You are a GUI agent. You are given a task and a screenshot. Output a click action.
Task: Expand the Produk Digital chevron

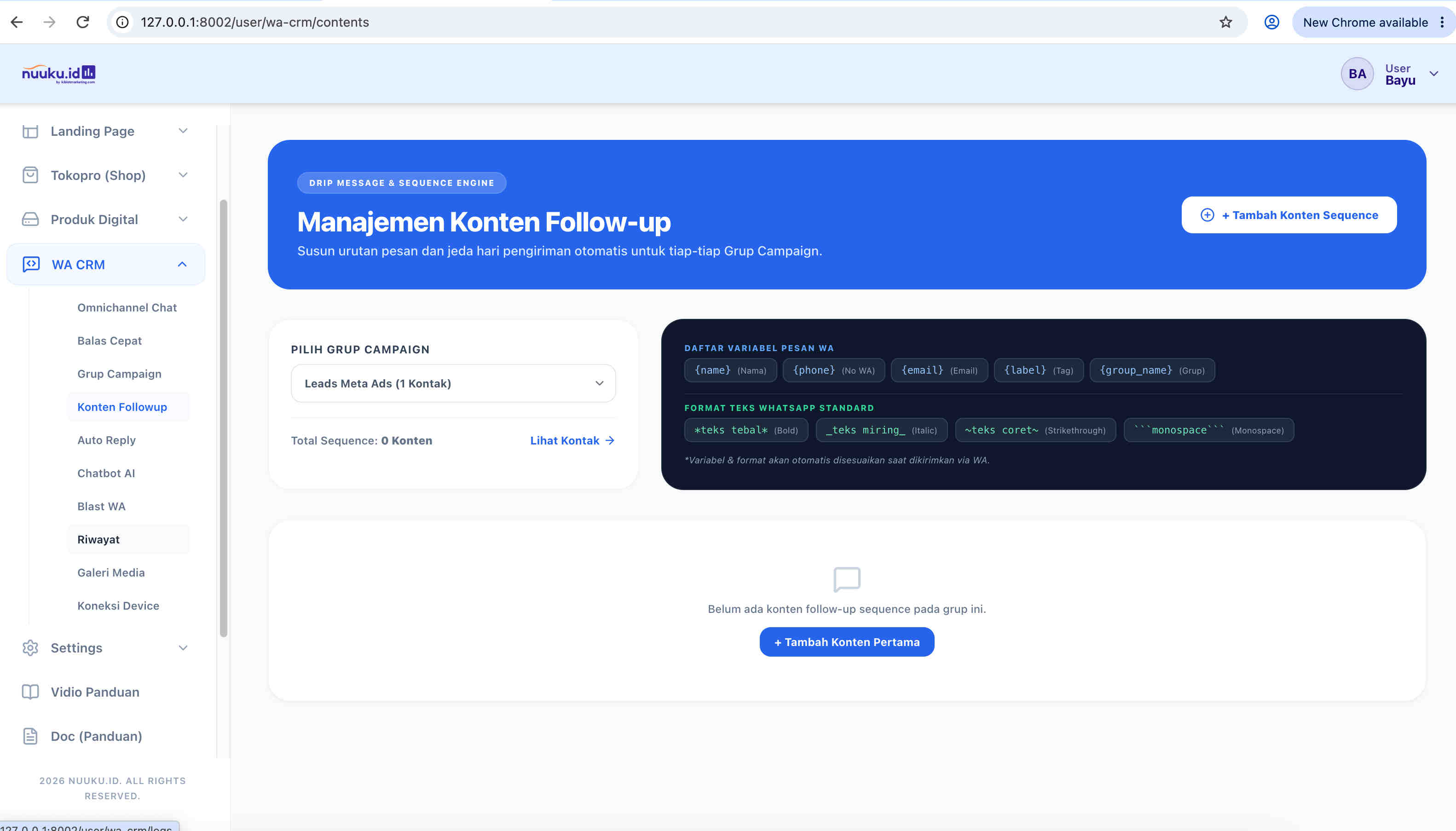(x=183, y=219)
